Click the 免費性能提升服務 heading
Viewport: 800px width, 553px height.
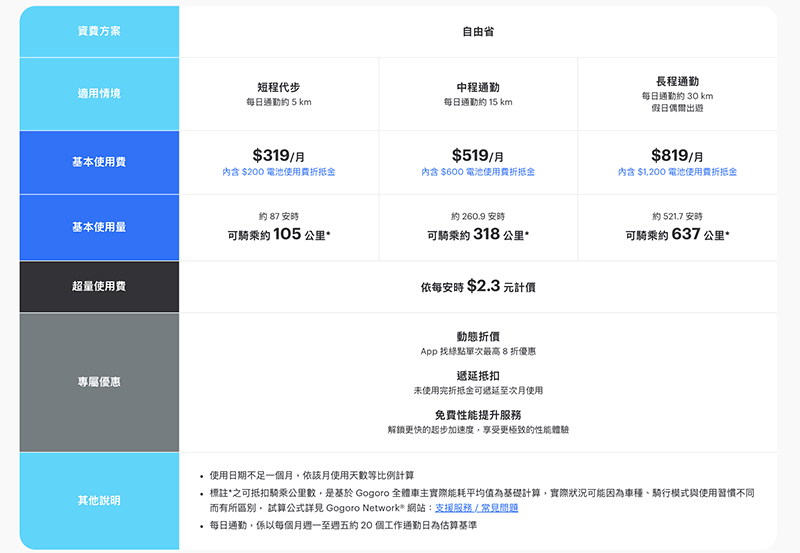coord(478,415)
